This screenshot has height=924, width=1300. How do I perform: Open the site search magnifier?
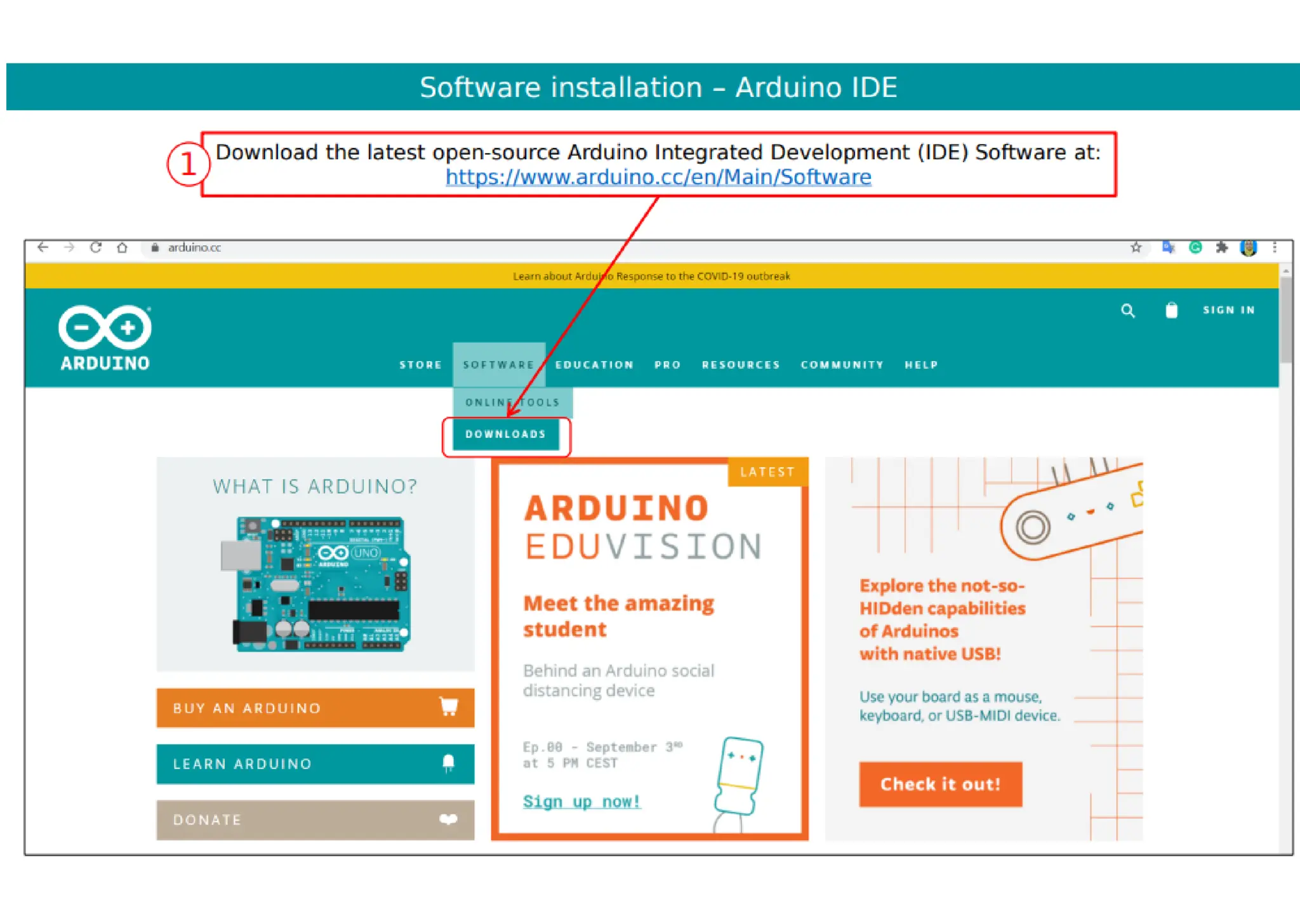point(1127,310)
